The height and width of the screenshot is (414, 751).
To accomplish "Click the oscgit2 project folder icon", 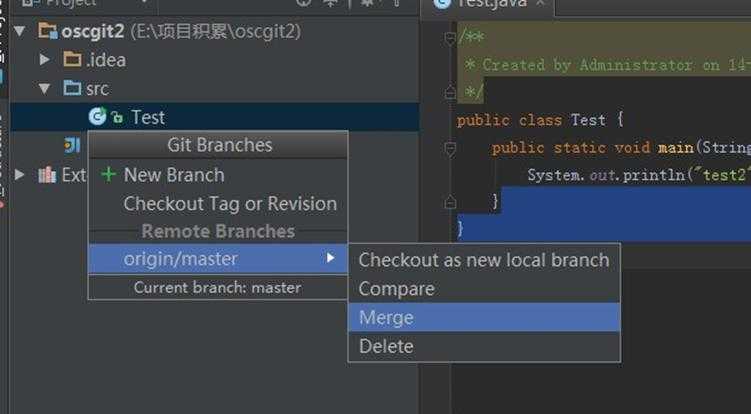I will (48, 32).
